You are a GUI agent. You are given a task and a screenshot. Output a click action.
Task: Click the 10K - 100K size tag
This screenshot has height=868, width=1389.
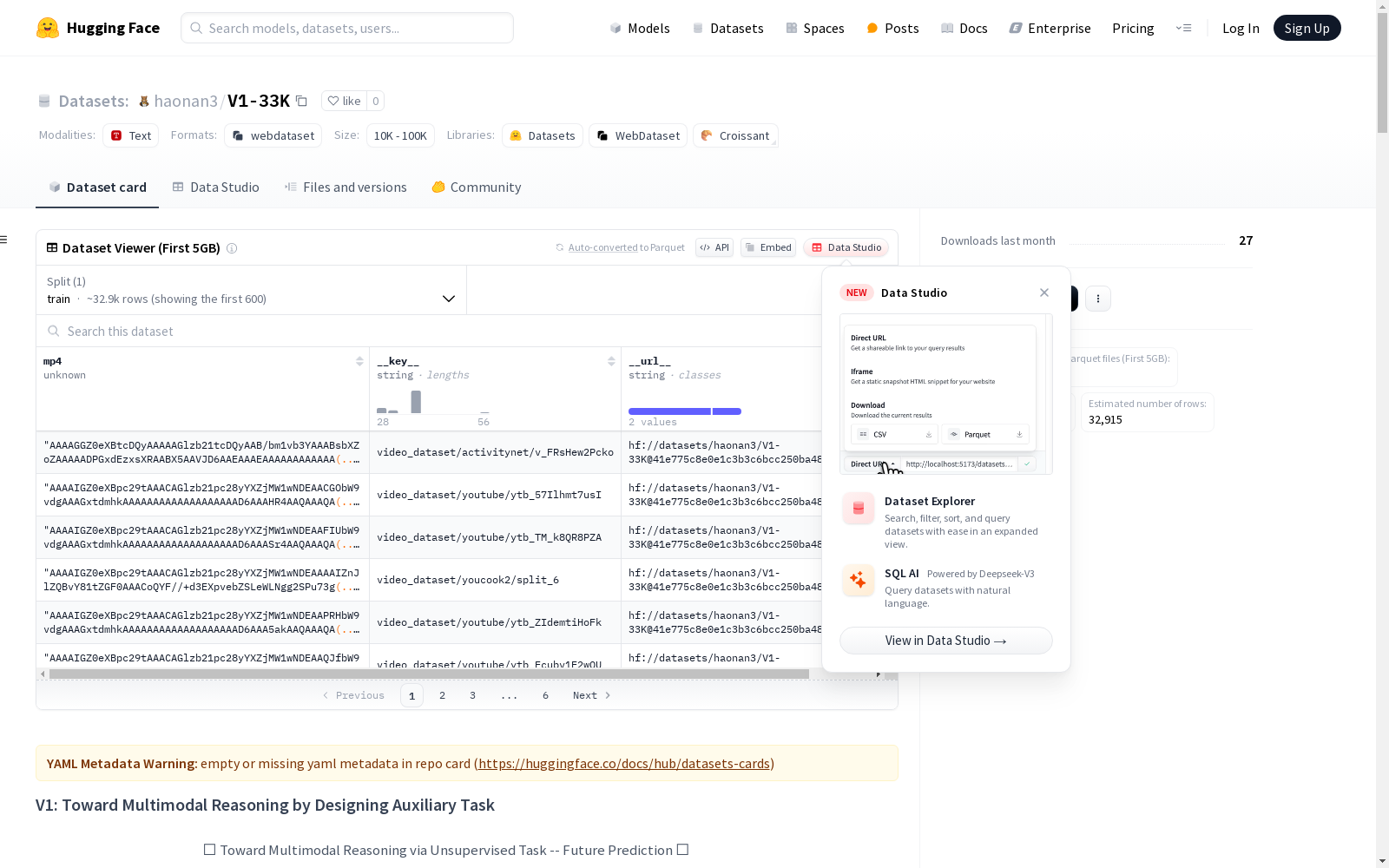[x=400, y=135]
